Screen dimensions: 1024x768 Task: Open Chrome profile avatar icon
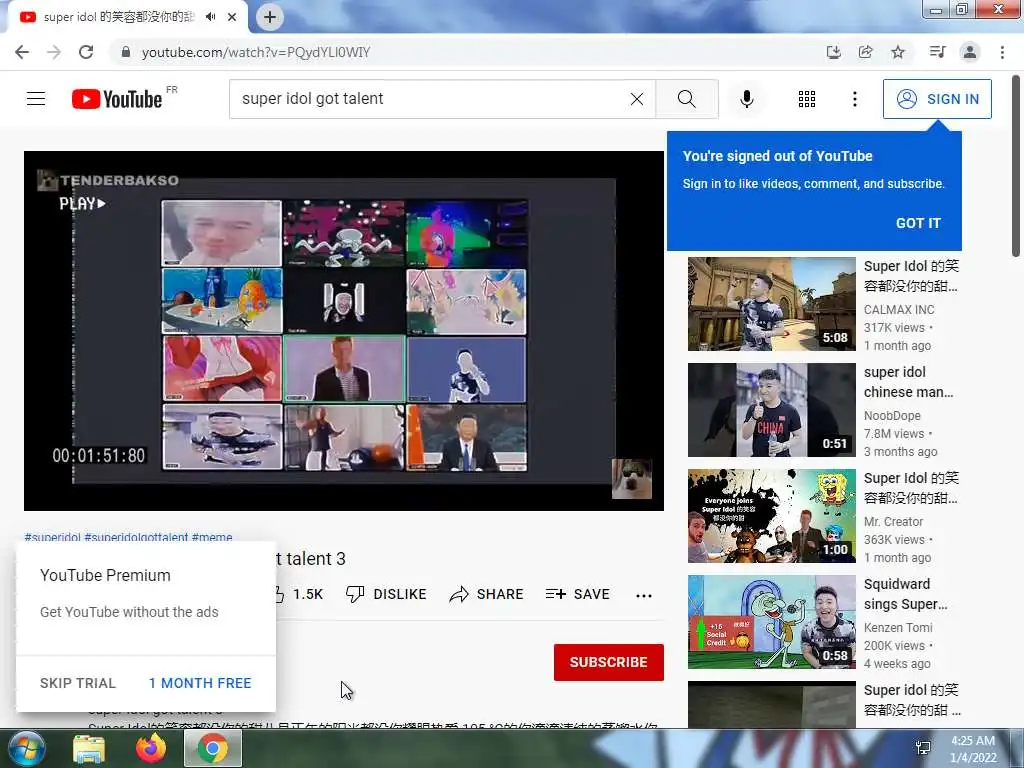[970, 52]
